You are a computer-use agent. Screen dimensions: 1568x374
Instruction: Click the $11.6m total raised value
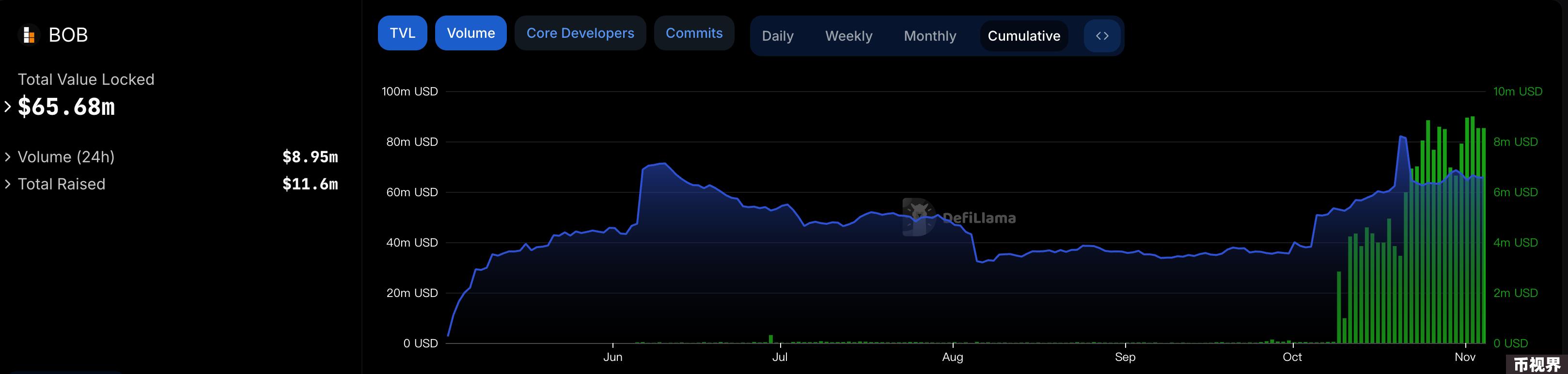pyautogui.click(x=310, y=184)
